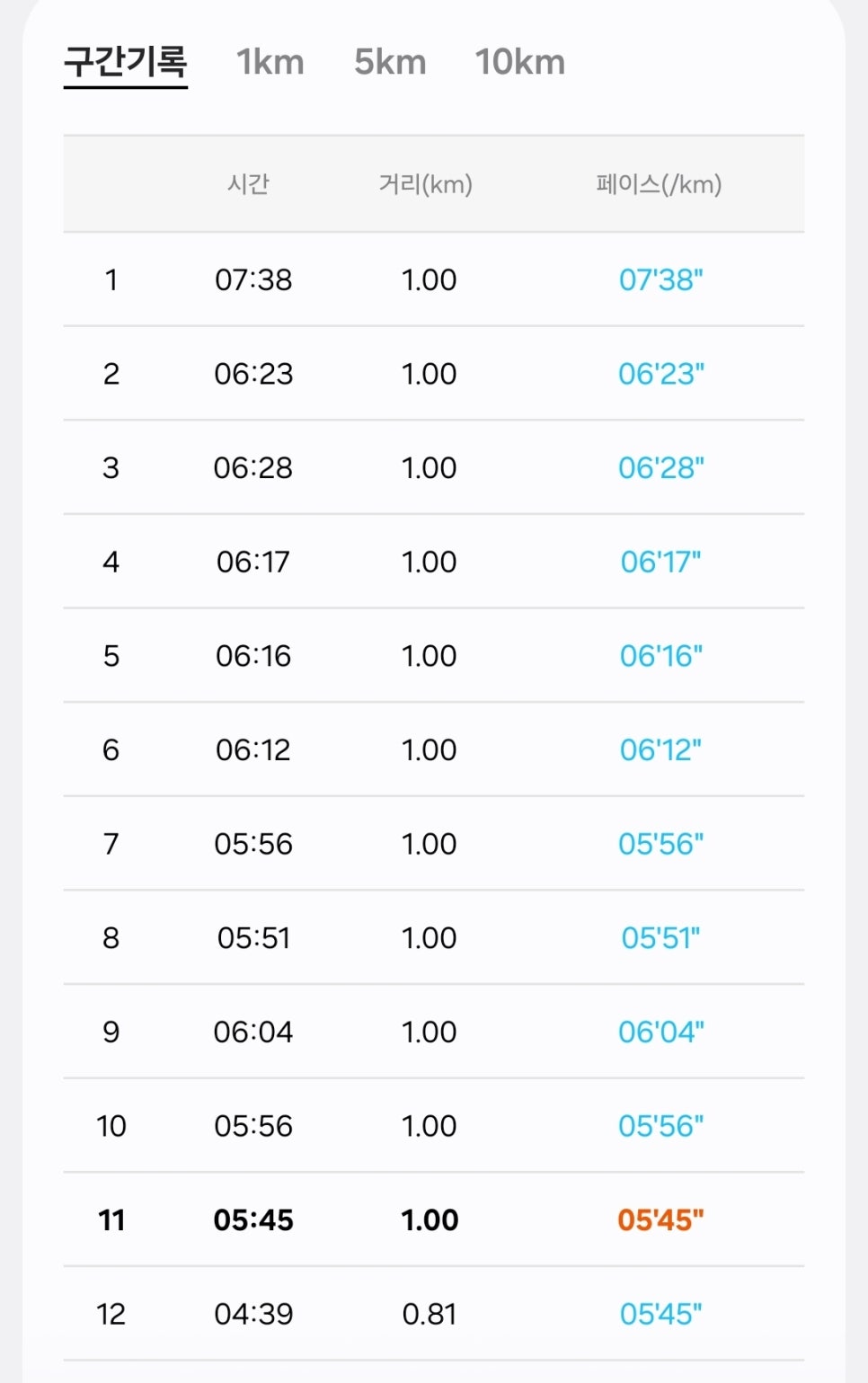This screenshot has width=868, height=1383.
Task: Tap the 06'04" pace value
Action: [661, 1032]
